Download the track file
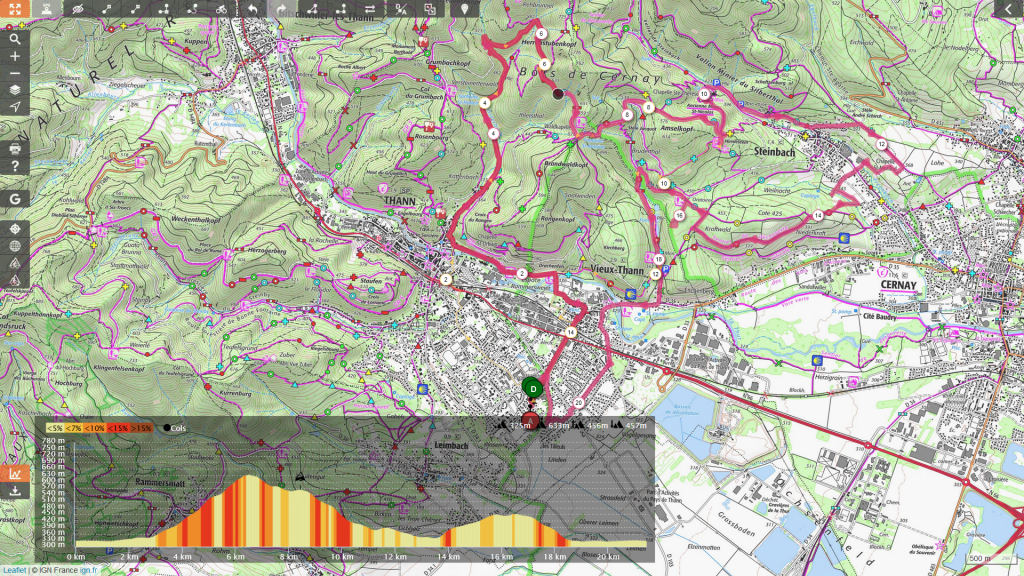 click(15, 491)
